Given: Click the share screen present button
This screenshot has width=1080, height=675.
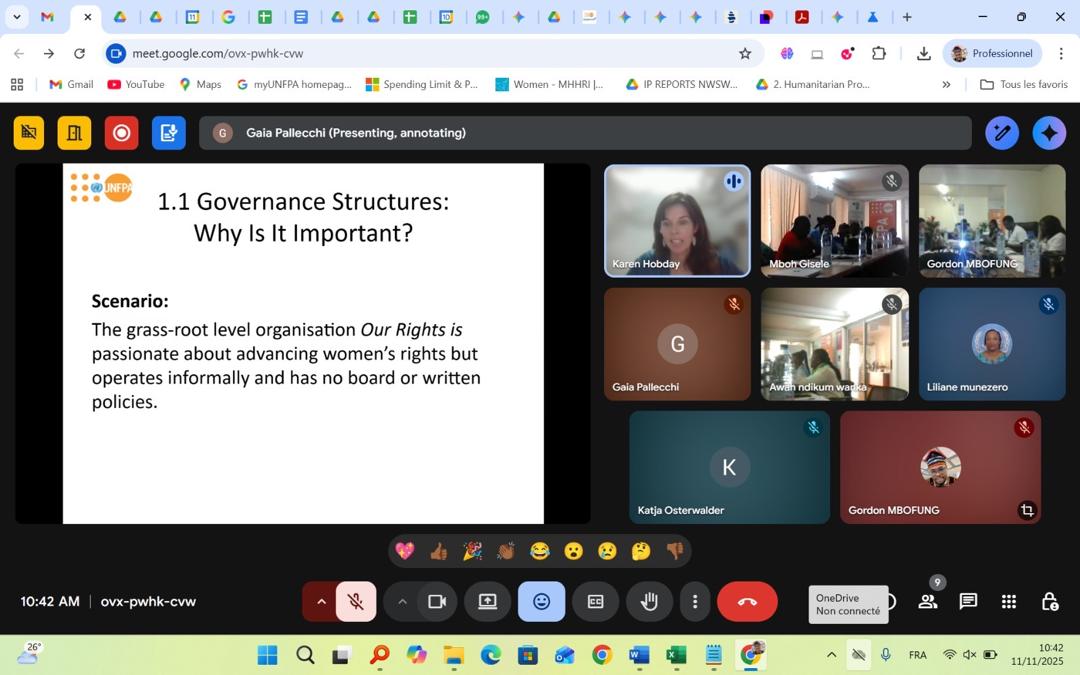Looking at the screenshot, I should tap(488, 601).
